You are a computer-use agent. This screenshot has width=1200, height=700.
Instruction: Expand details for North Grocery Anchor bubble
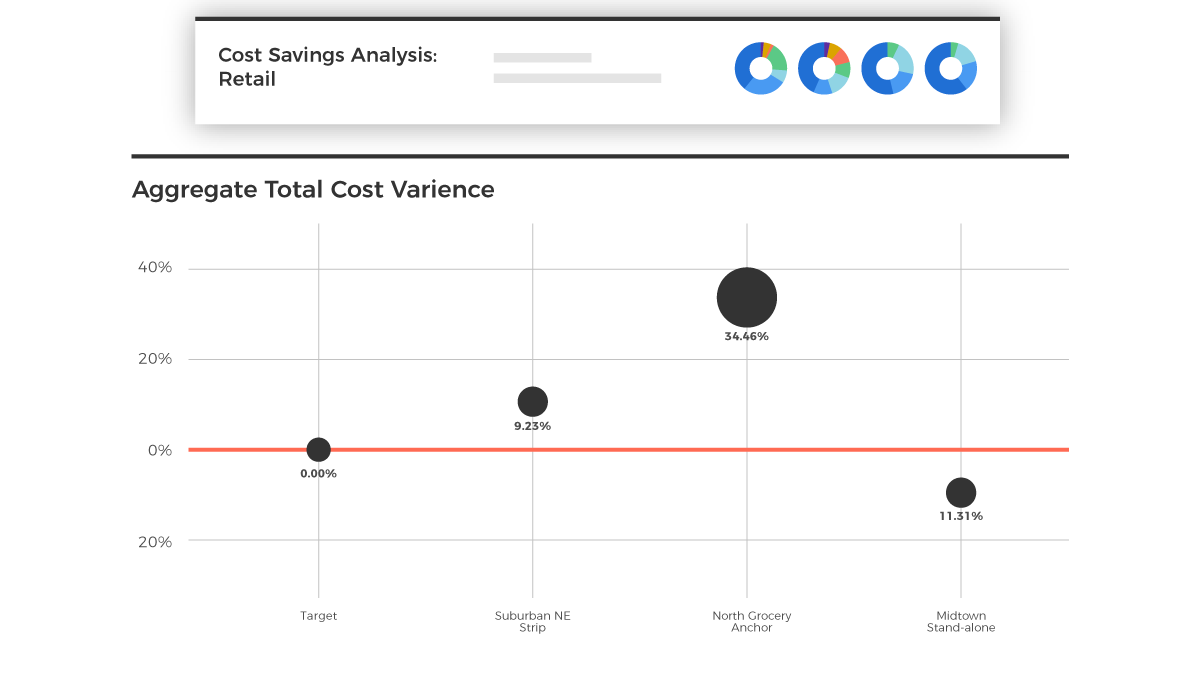coord(746,296)
